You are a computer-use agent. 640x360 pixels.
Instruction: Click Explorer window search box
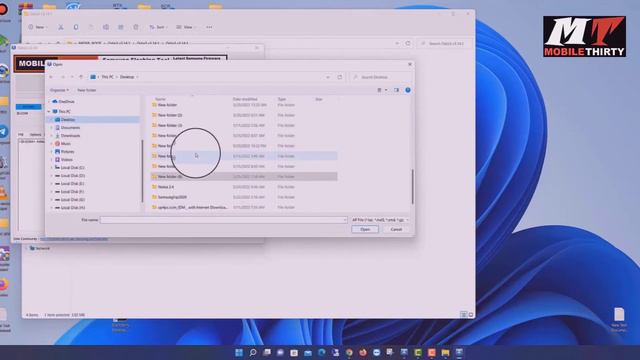(x=444, y=43)
